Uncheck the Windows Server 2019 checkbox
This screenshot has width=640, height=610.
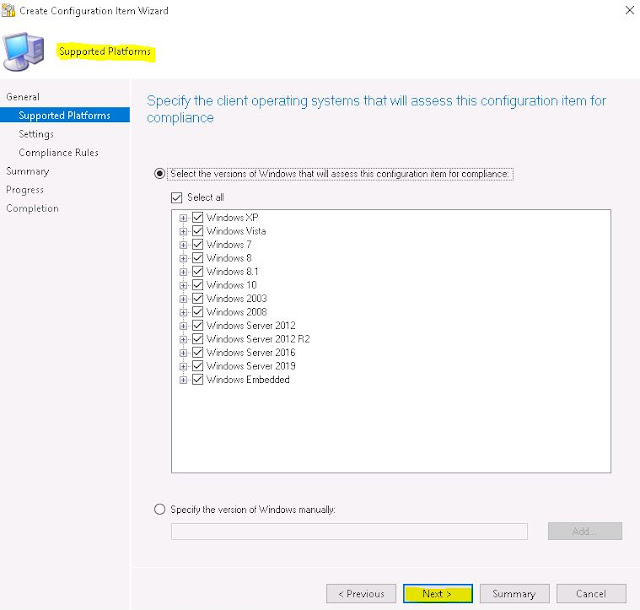pyautogui.click(x=198, y=366)
